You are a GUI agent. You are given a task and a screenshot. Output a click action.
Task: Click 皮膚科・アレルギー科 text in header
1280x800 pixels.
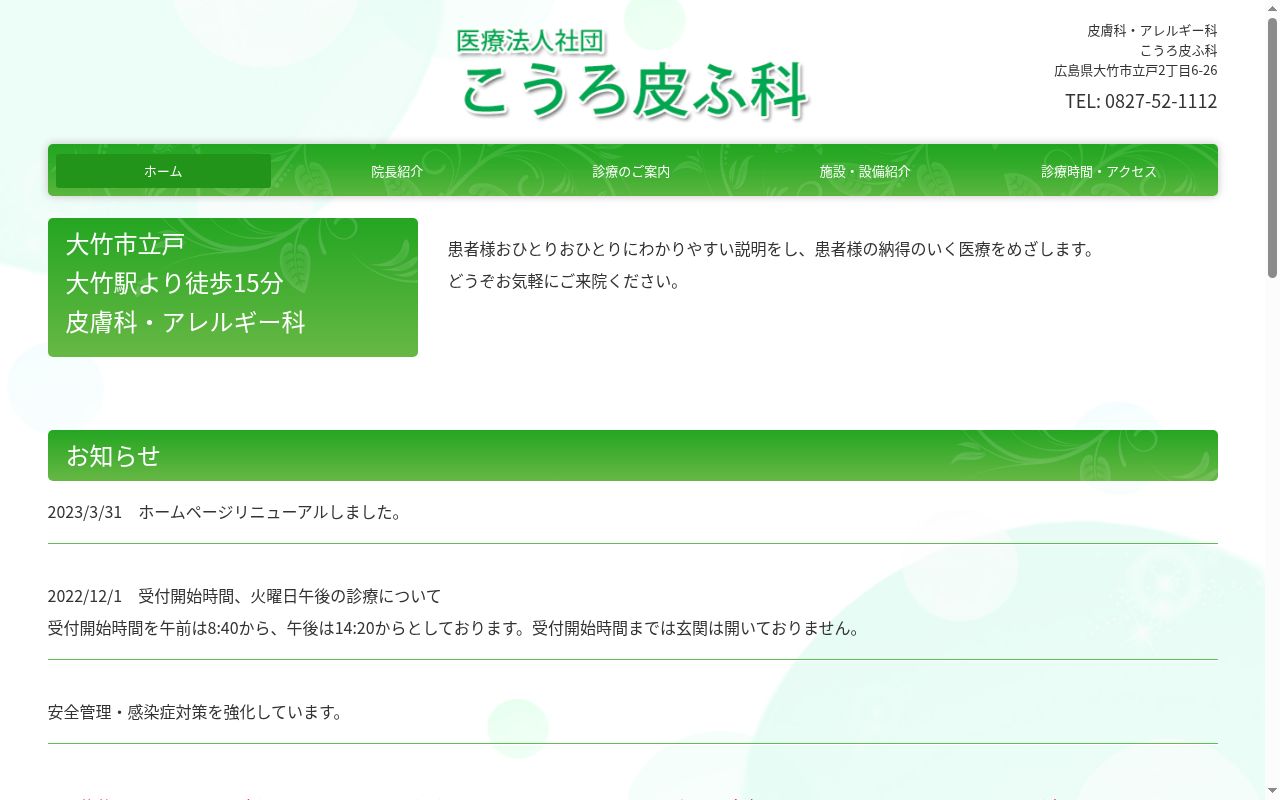[x=1152, y=30]
